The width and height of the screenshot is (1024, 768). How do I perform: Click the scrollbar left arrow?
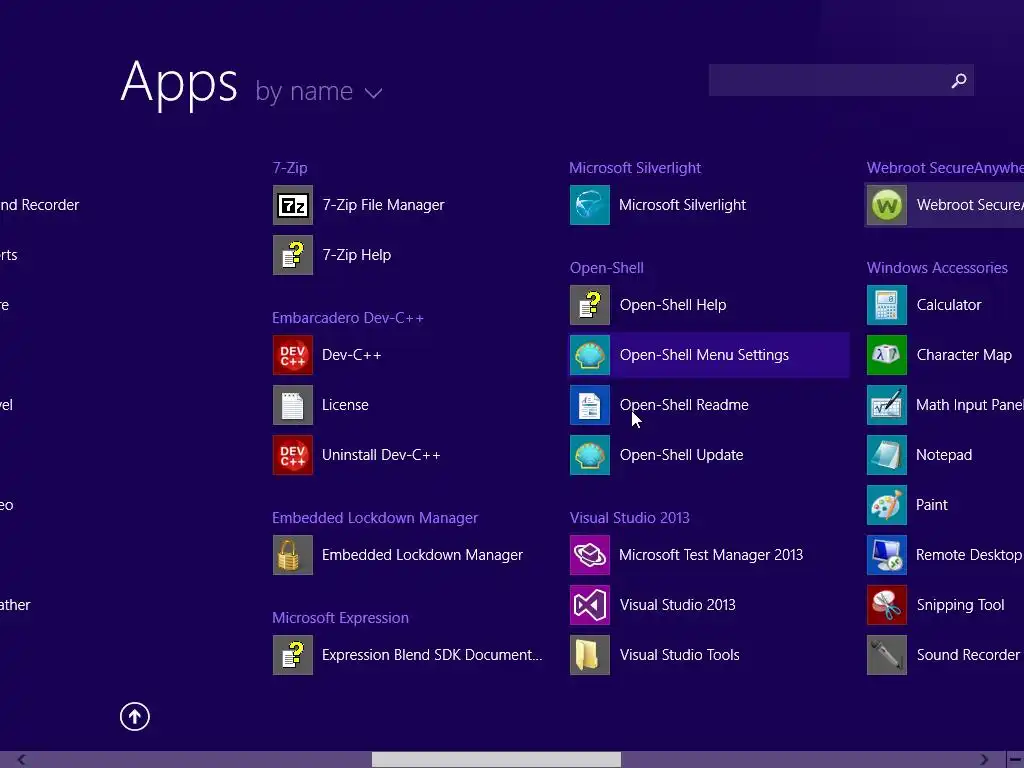[x=22, y=760]
